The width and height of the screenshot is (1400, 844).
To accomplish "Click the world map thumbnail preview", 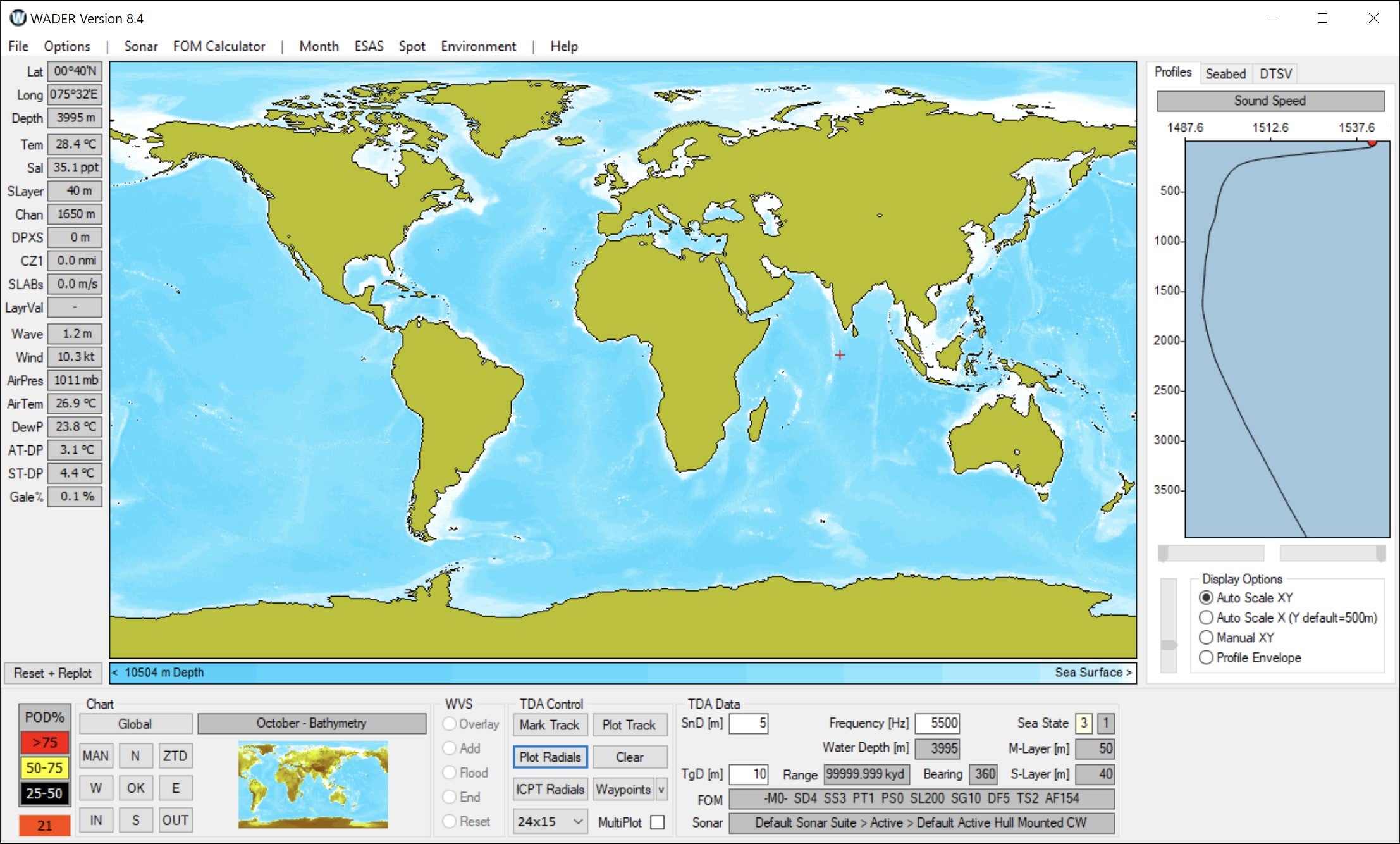I will pos(313,785).
